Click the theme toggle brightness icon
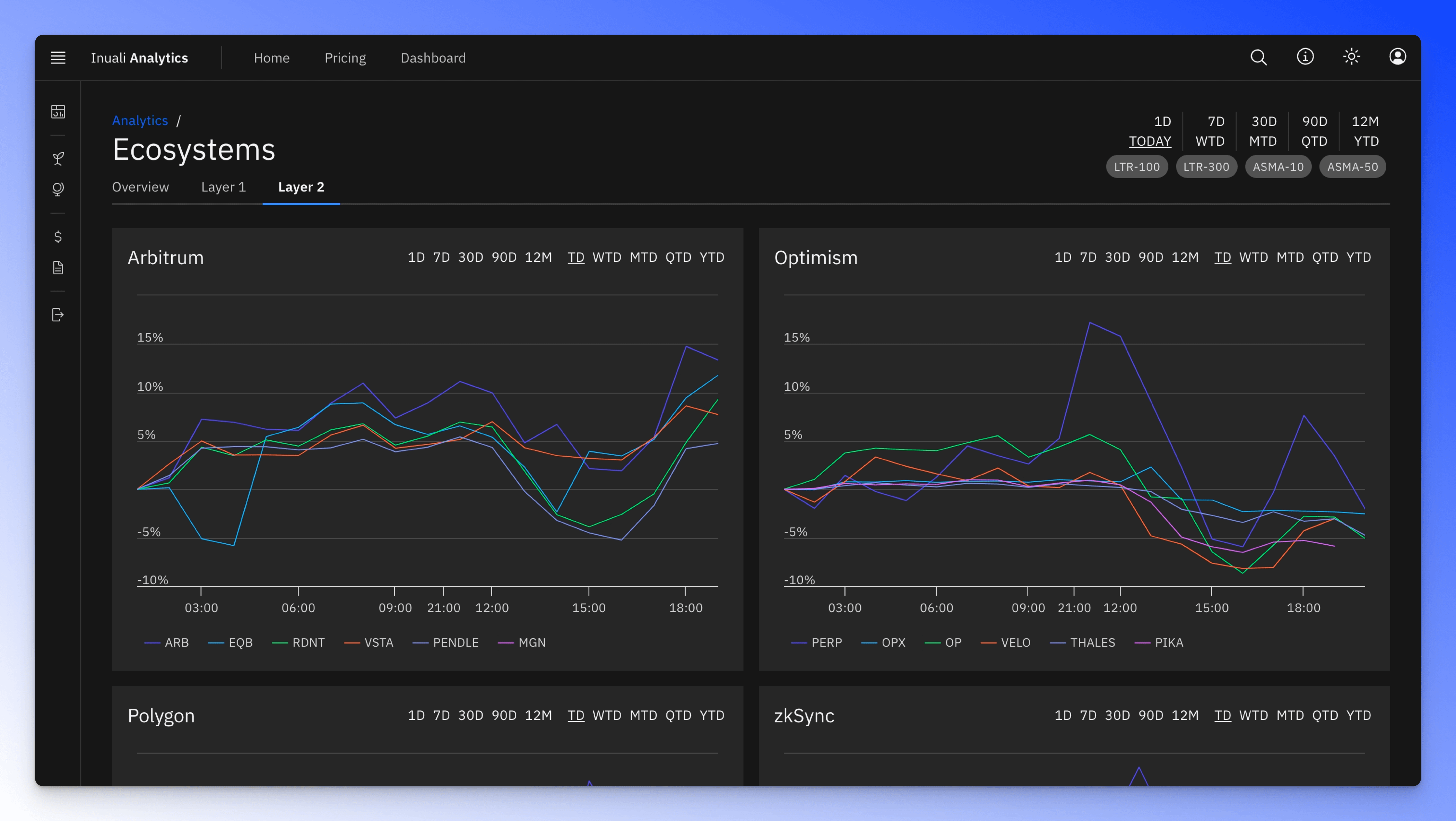1456x821 pixels. (1351, 57)
